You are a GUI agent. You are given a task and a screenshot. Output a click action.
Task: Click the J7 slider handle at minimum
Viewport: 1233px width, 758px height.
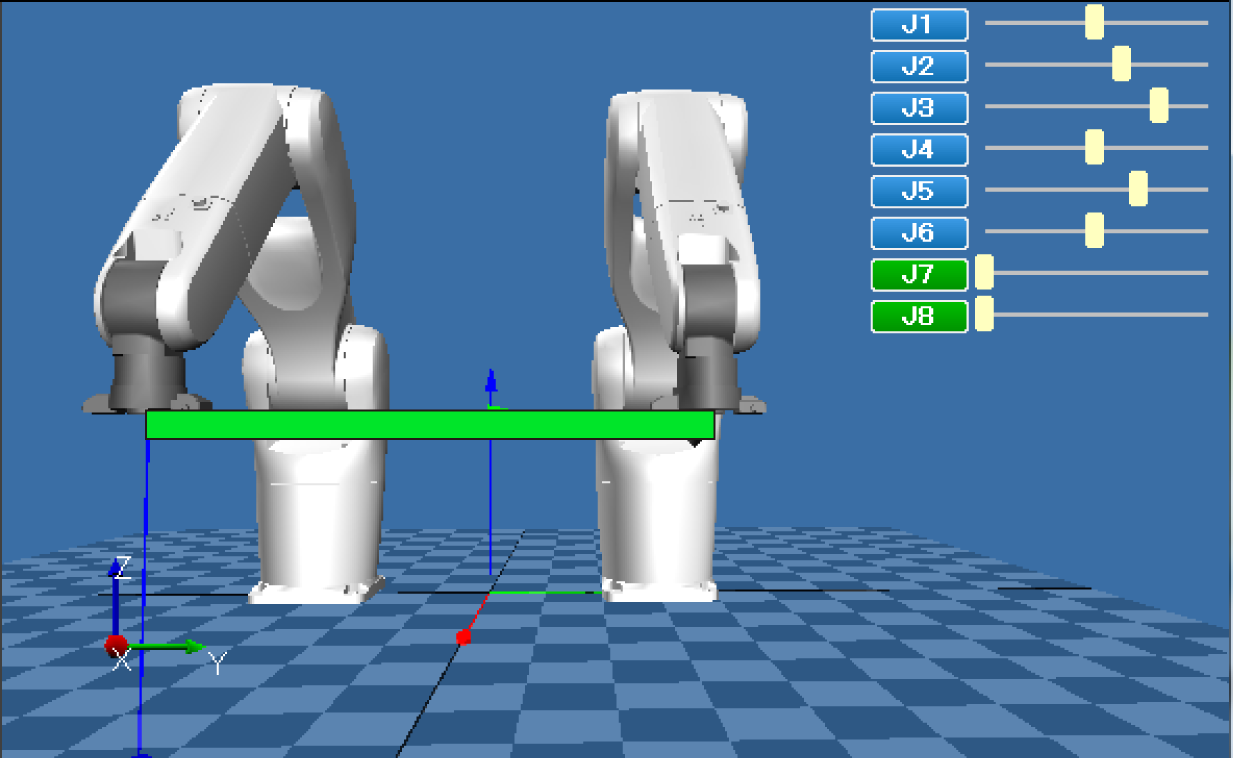click(x=984, y=272)
